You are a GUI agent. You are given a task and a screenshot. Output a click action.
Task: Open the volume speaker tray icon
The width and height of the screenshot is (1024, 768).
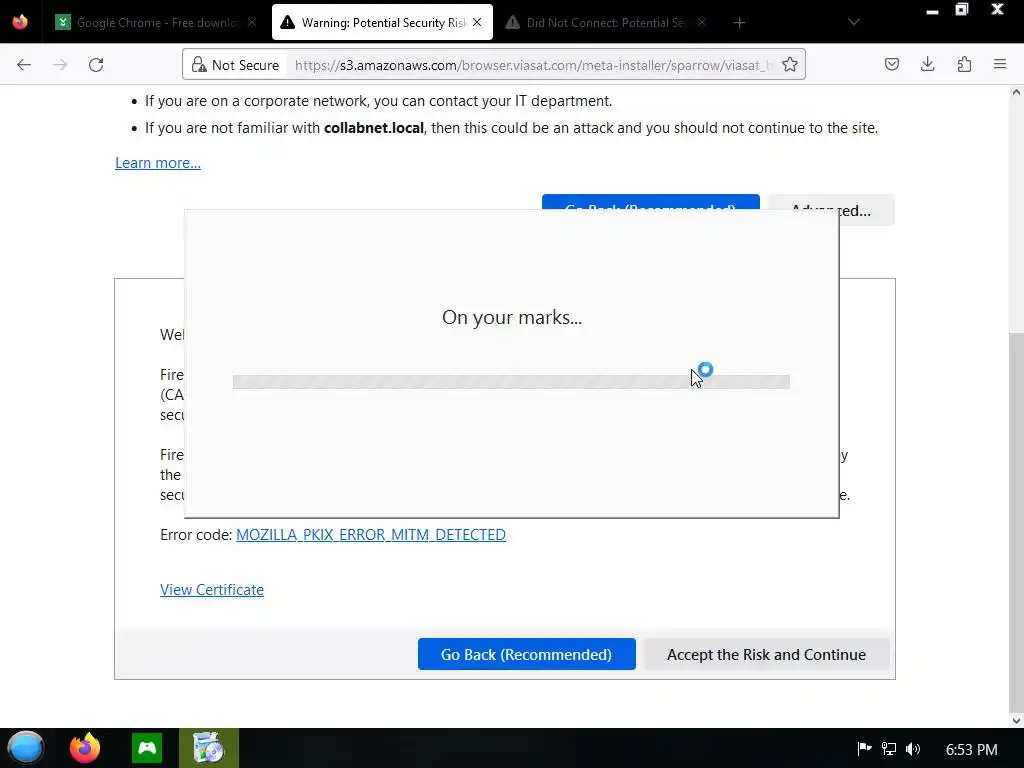[913, 748]
